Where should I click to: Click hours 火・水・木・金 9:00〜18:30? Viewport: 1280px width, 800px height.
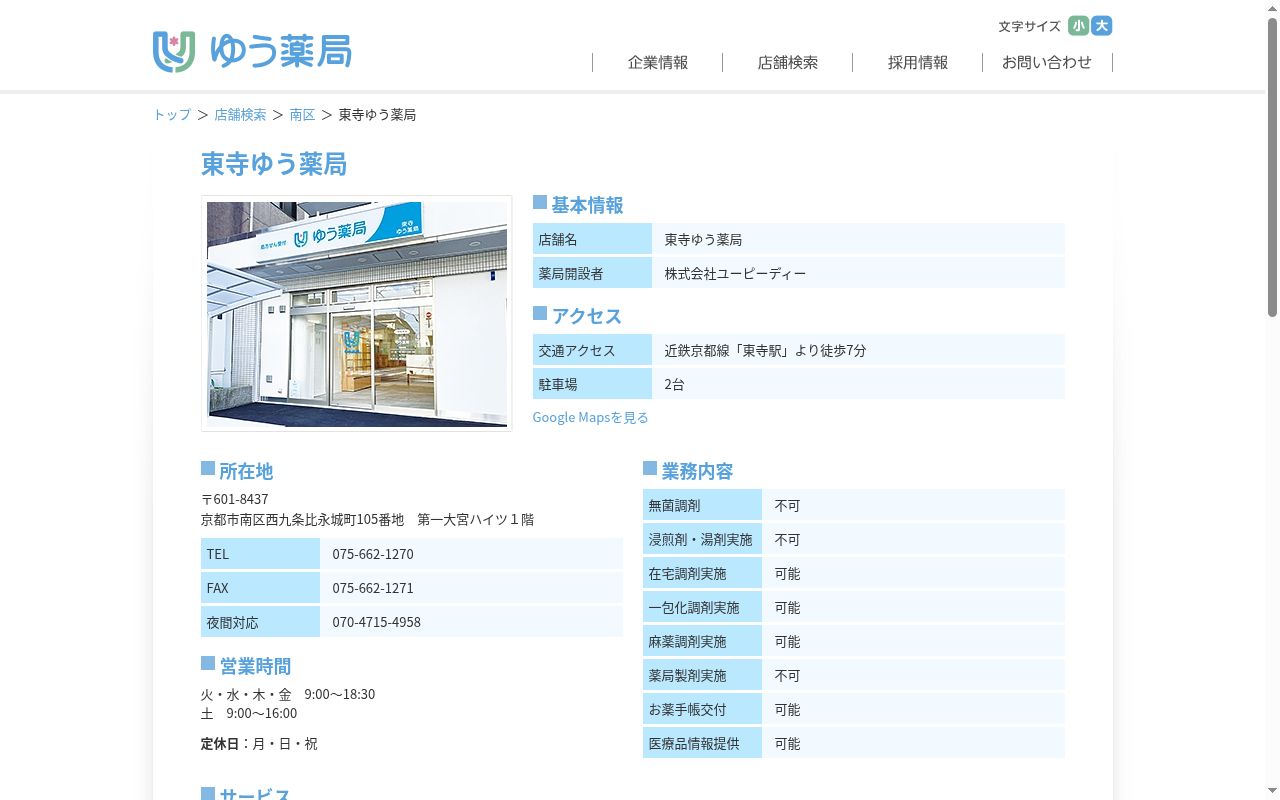point(288,694)
